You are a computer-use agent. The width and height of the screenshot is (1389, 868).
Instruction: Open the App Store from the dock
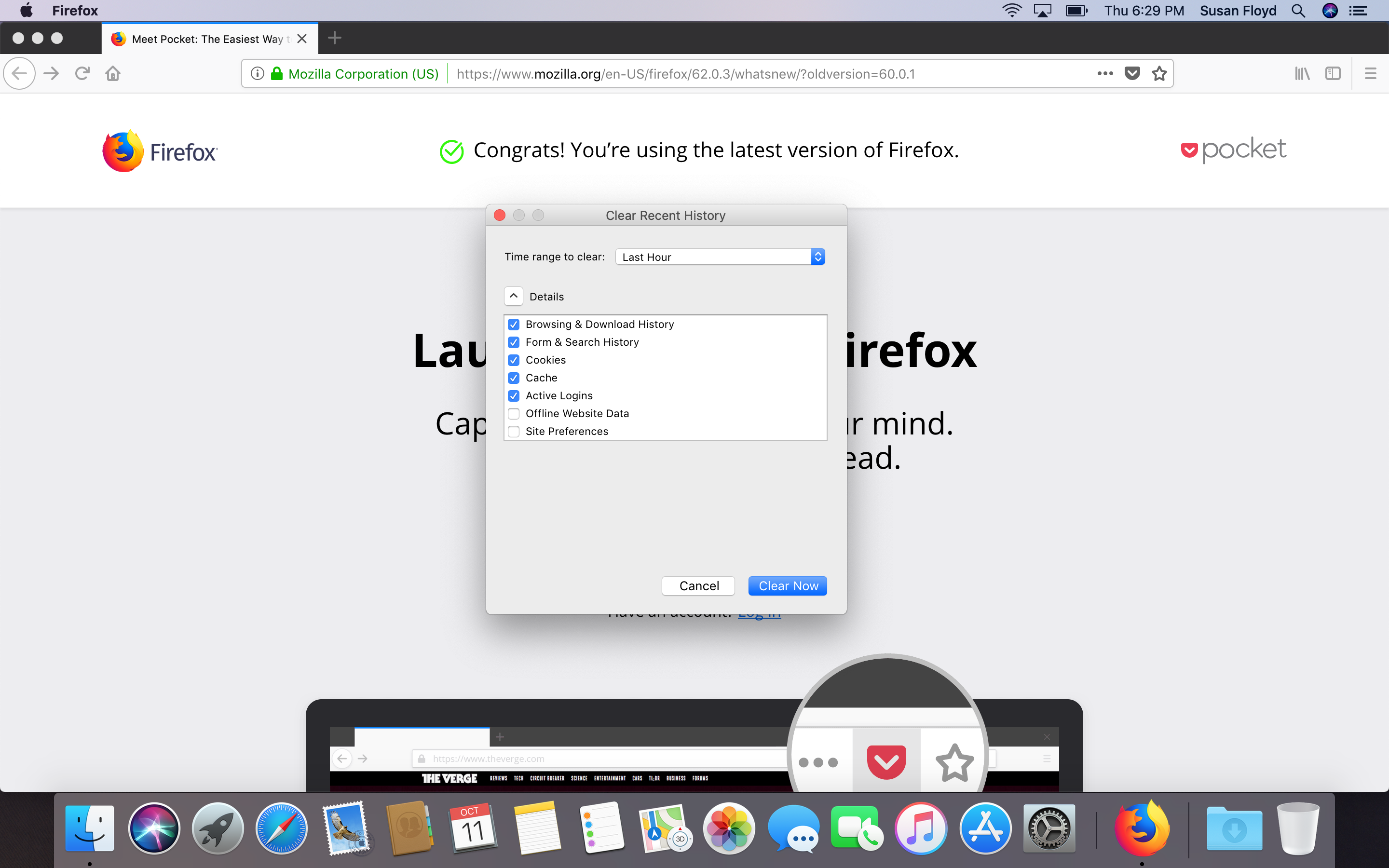[985, 829]
